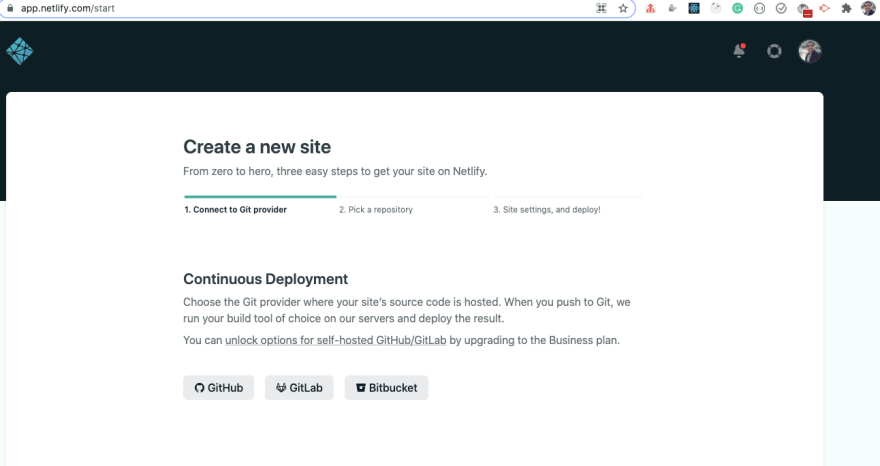Select step 2 Pick a repository
Image resolution: width=880 pixels, height=466 pixels.
[x=375, y=209]
